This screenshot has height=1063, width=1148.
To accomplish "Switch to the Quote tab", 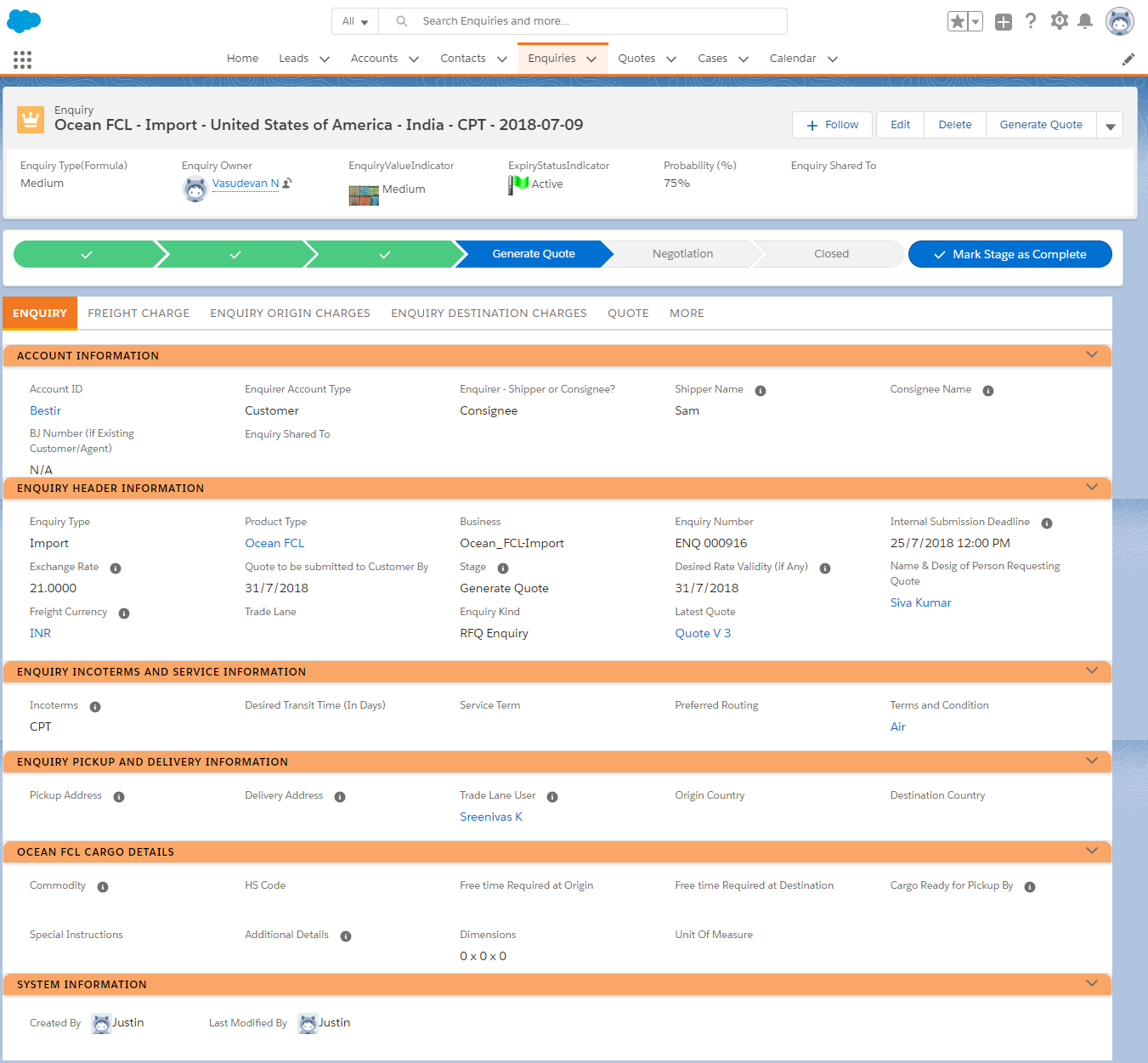I will [x=628, y=314].
